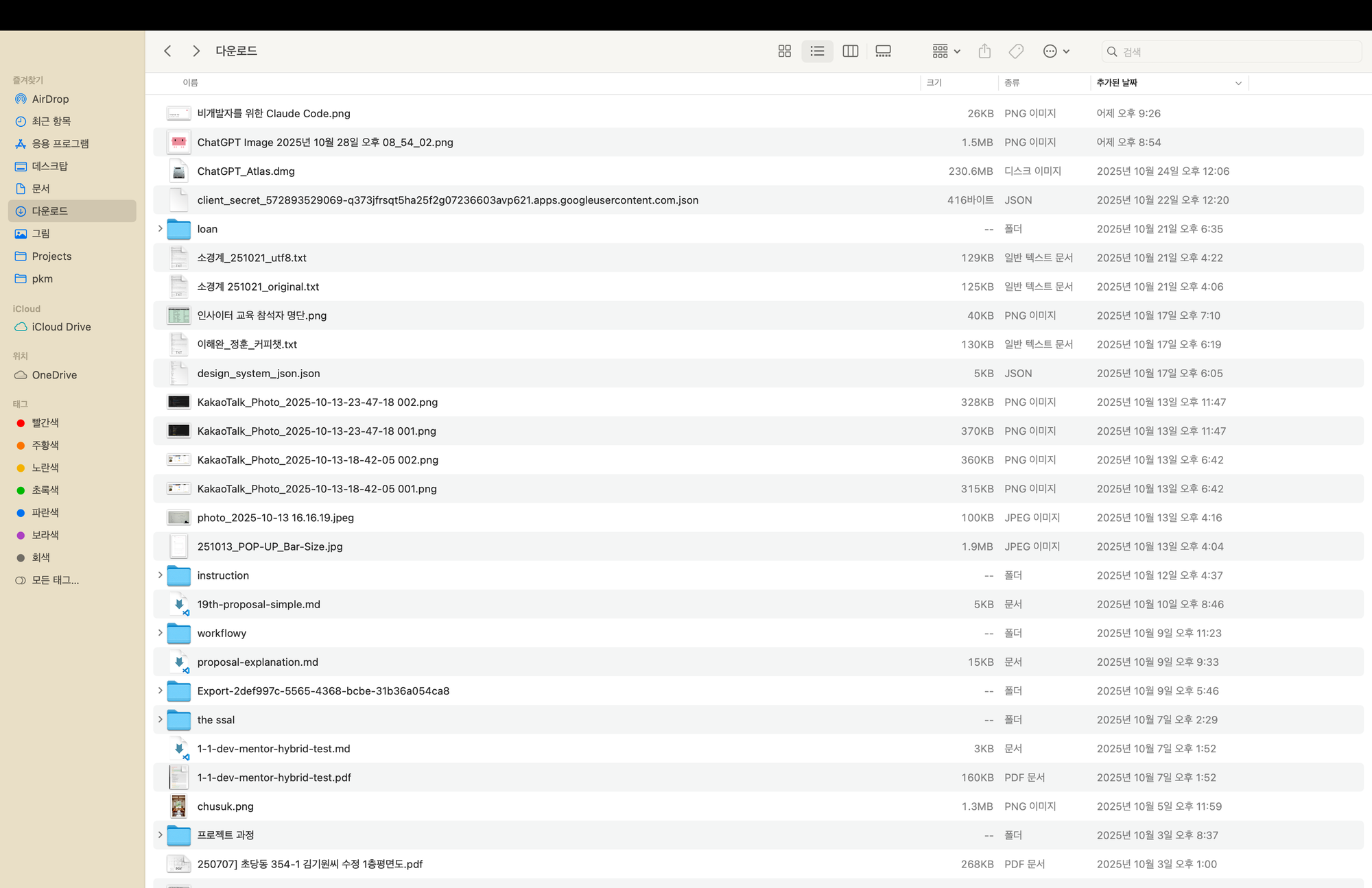Click the back navigation arrow

coord(167,51)
